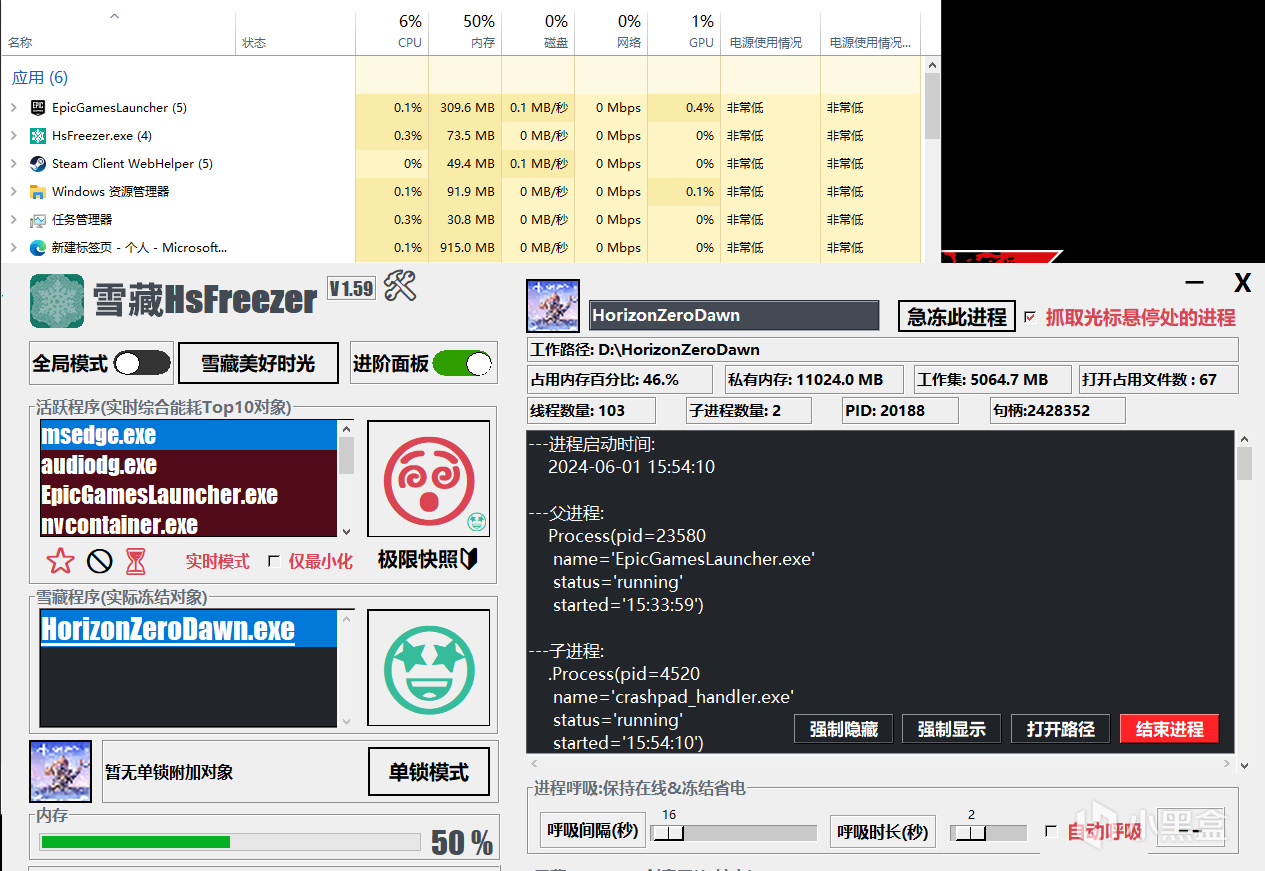The image size is (1265, 871).
Task: Open the wrench and hammer tools icon
Action: point(400,287)
